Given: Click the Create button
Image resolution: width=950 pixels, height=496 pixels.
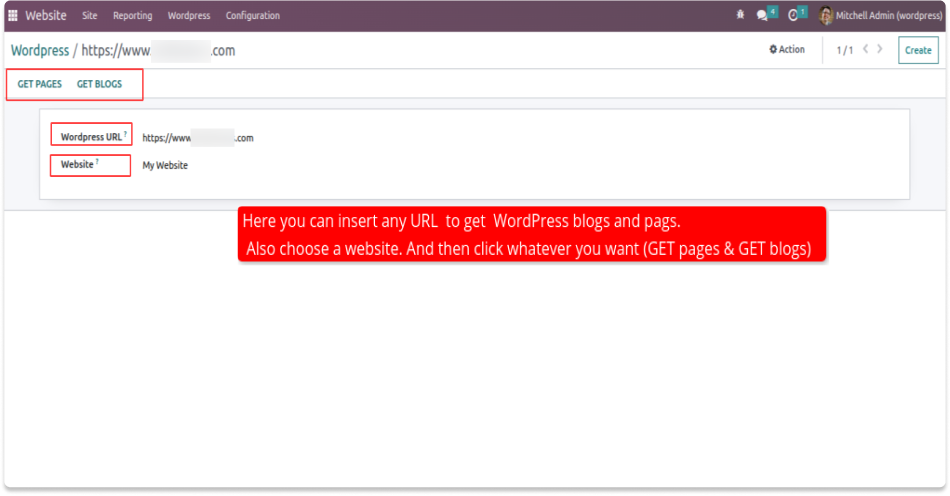Looking at the screenshot, I should click(918, 50).
